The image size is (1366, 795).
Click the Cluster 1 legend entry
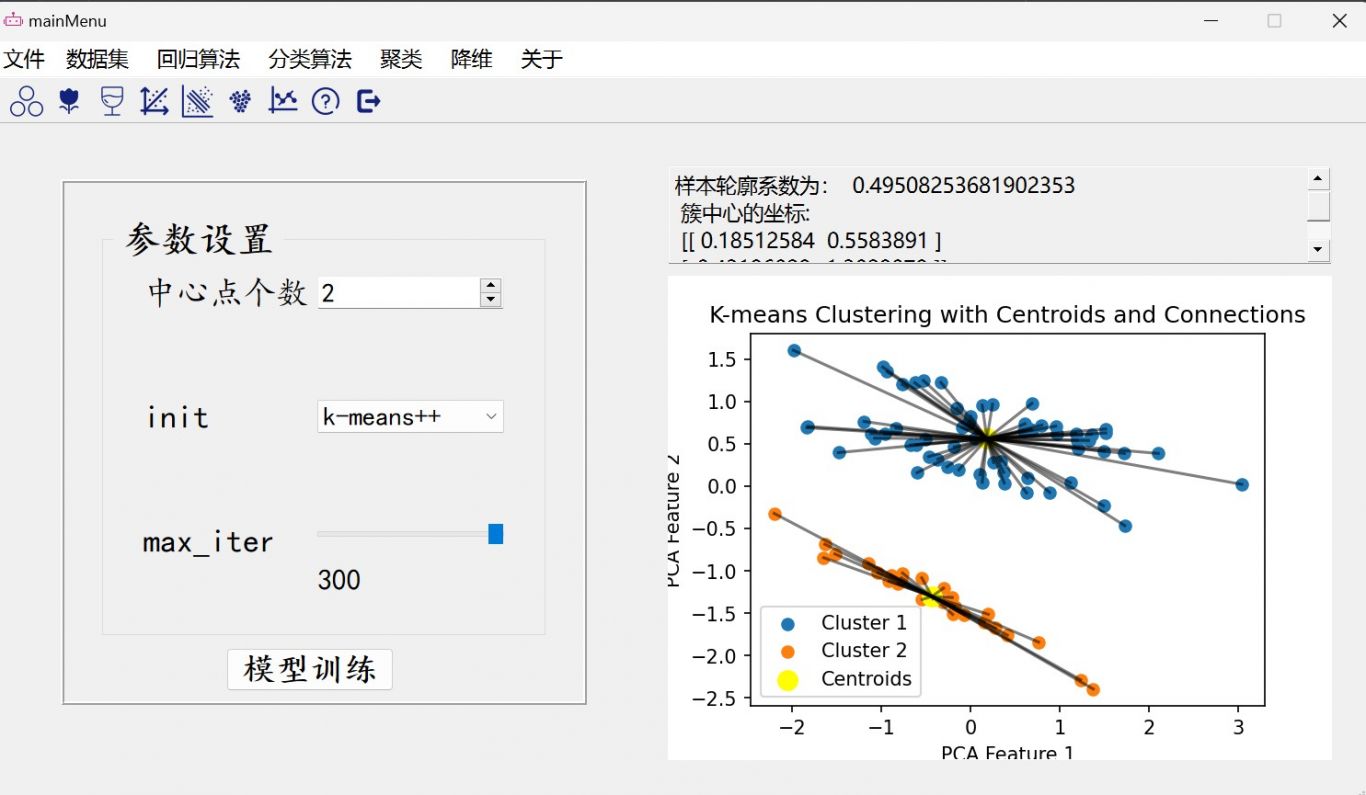click(x=844, y=623)
